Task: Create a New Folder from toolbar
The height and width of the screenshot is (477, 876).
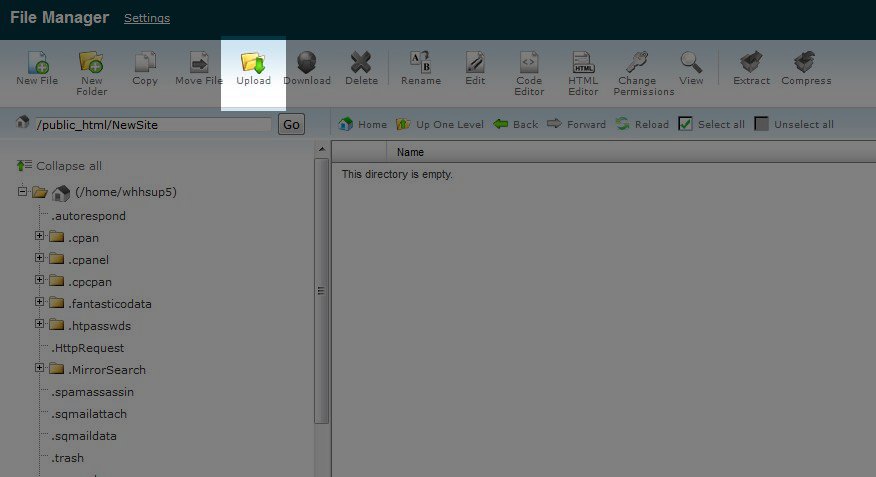Action: coord(91,64)
